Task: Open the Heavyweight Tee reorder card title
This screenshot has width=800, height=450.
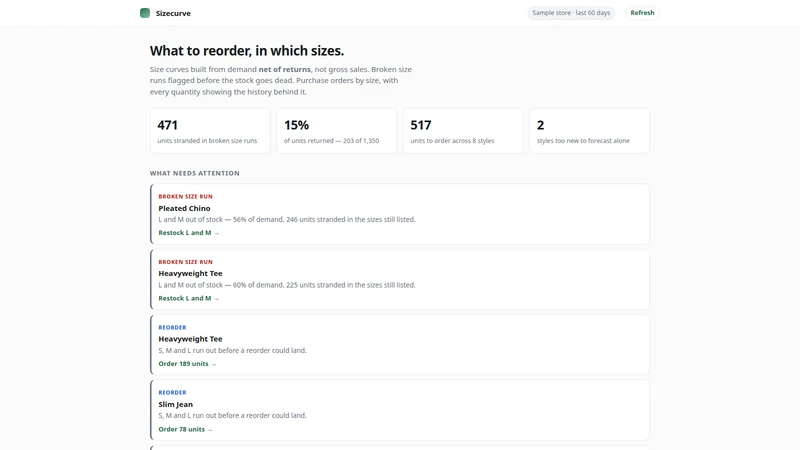Action: [x=190, y=339]
